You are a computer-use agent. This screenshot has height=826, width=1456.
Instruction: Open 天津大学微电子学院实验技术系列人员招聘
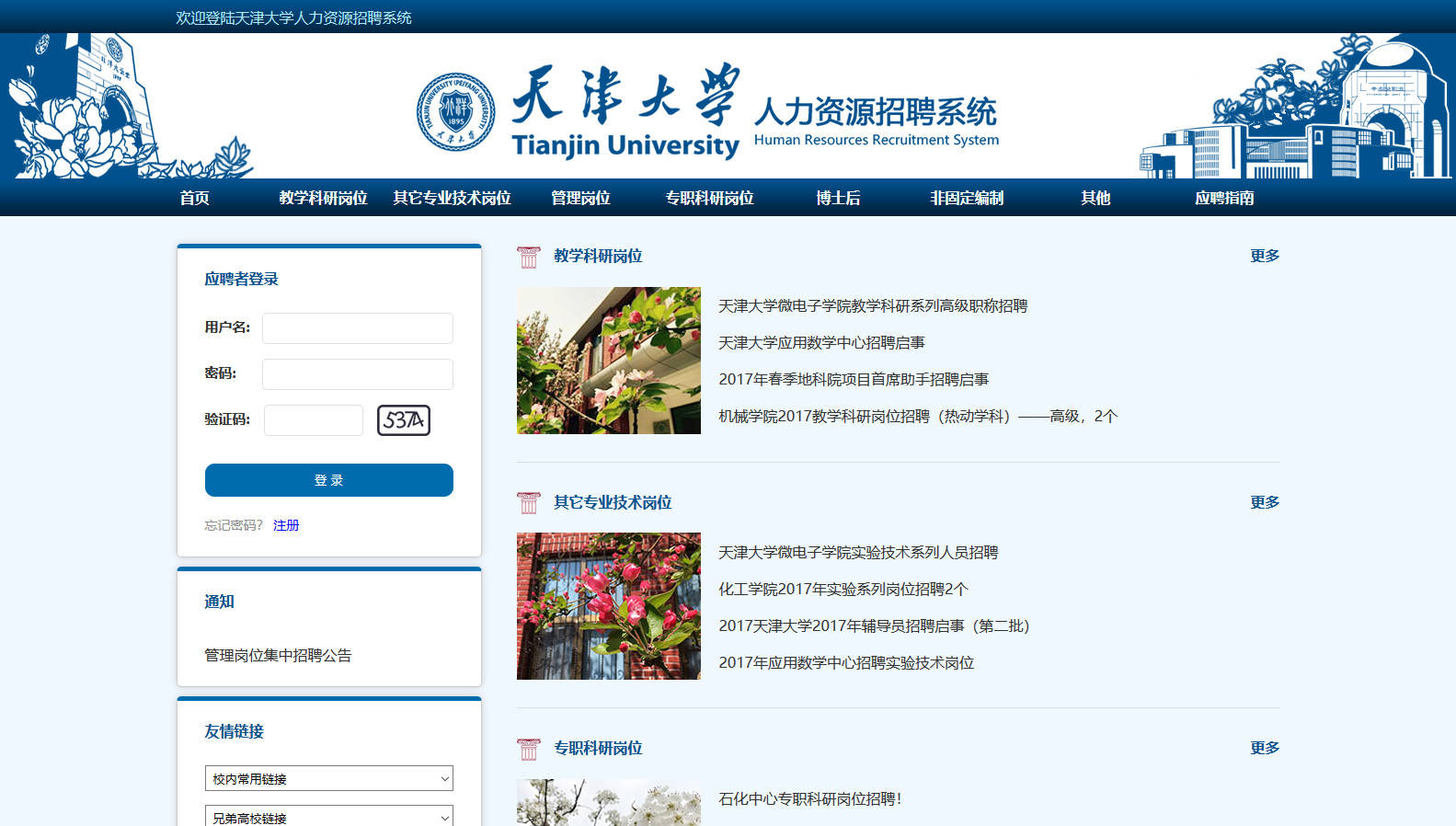(858, 553)
